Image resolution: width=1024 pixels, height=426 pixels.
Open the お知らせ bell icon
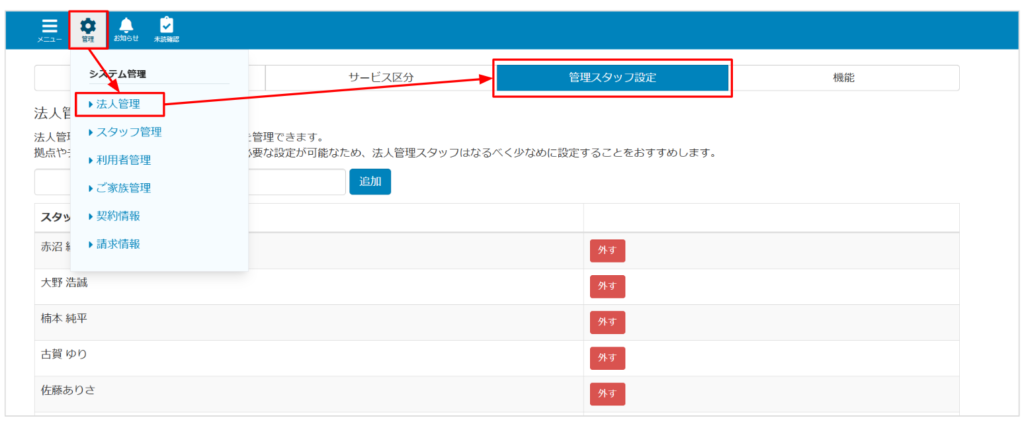click(x=126, y=30)
